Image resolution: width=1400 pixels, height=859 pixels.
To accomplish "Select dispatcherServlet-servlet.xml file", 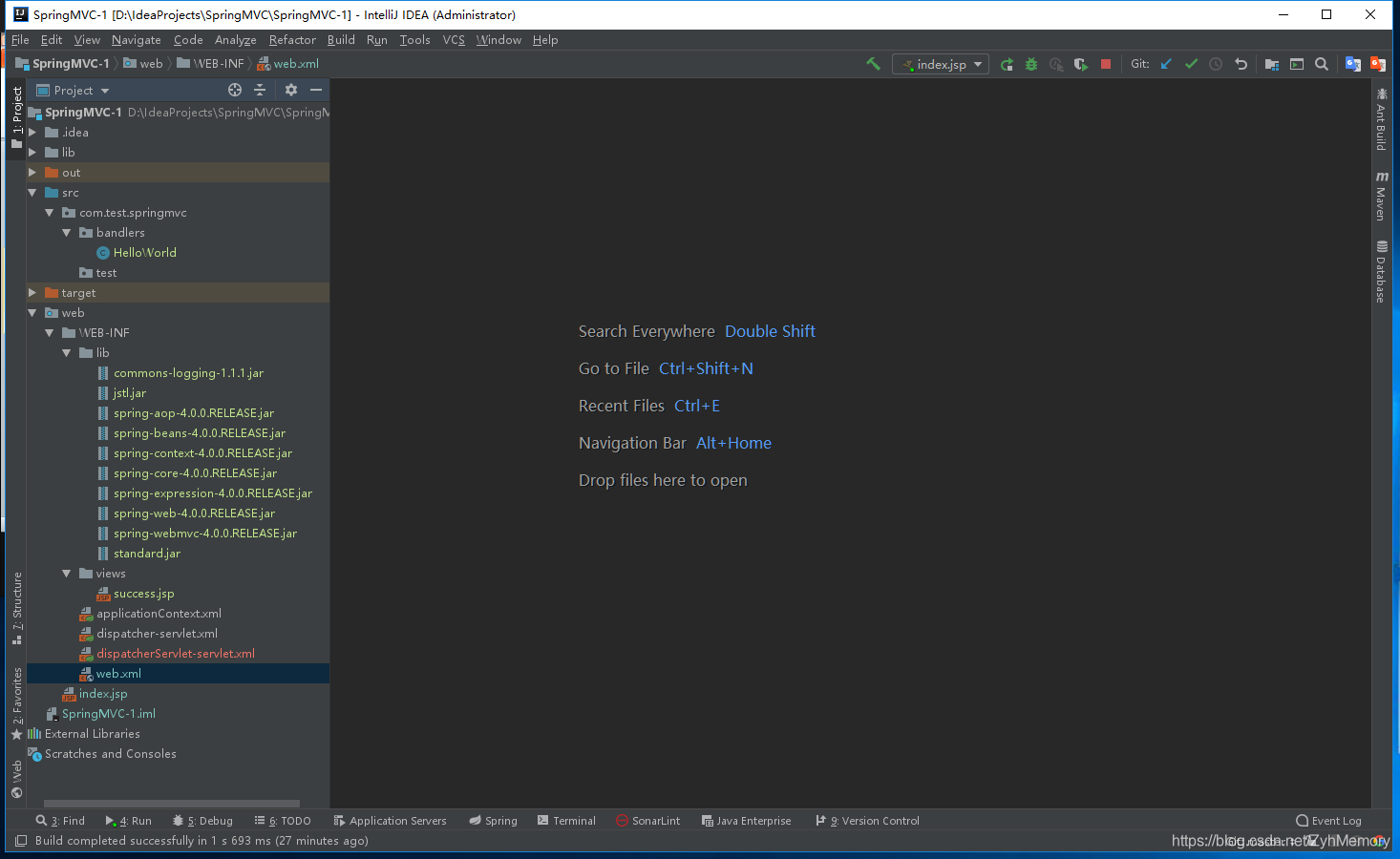I will [x=175, y=654].
